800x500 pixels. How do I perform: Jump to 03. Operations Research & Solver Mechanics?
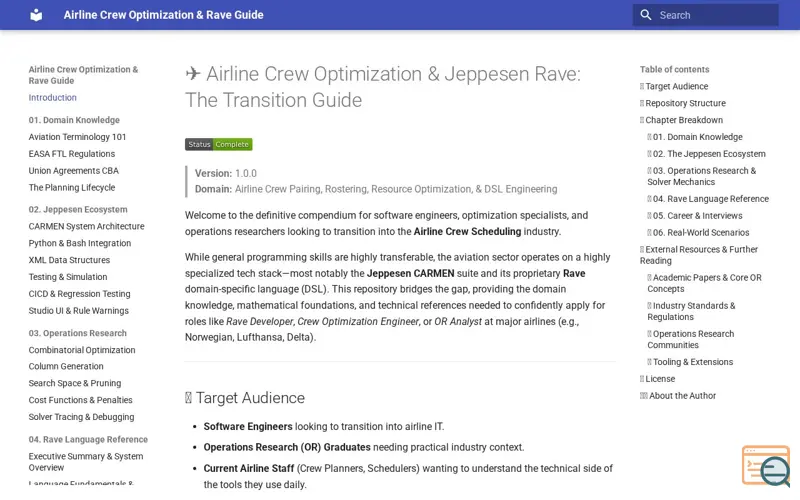[x=702, y=176]
